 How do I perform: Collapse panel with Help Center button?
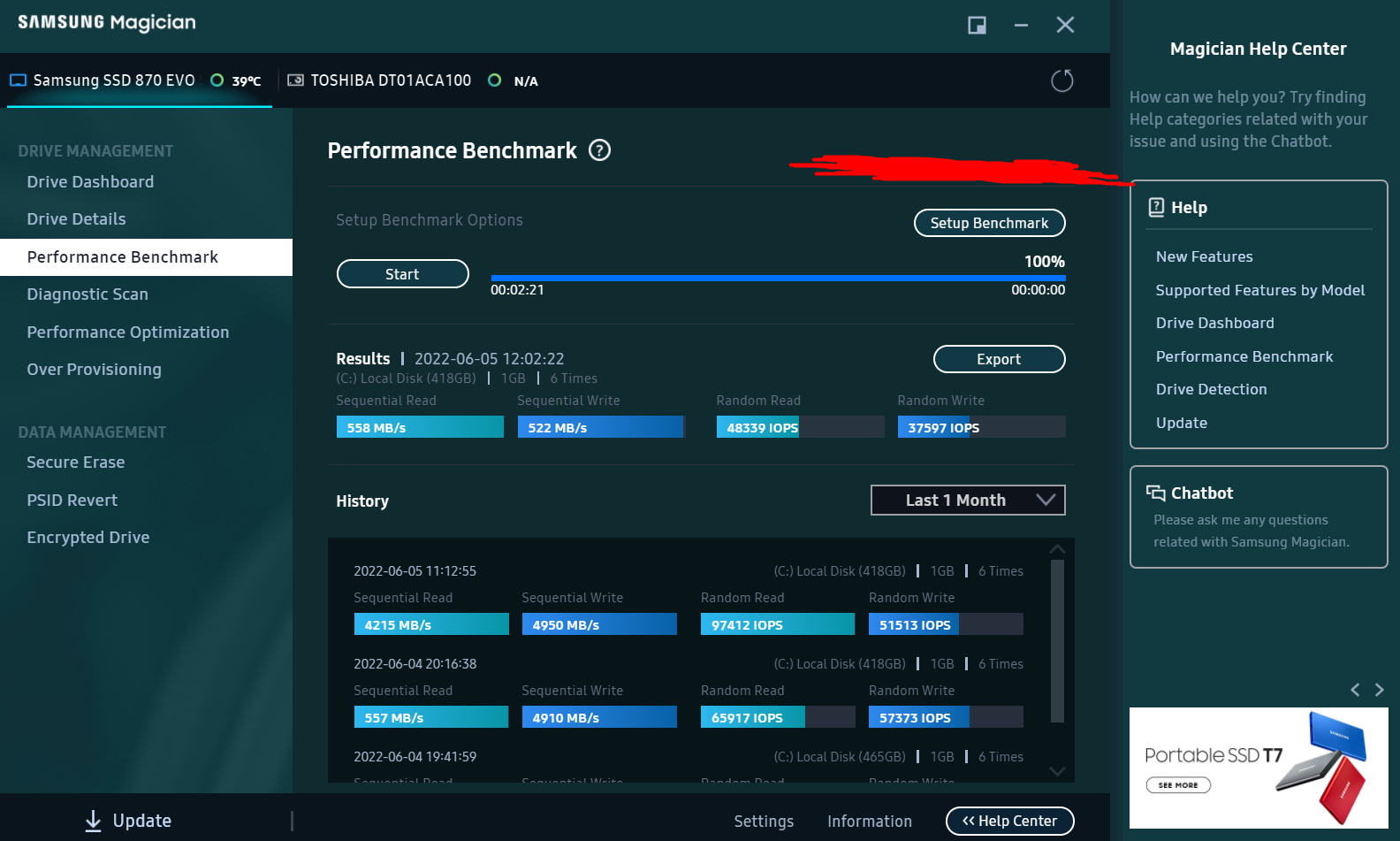1009,821
